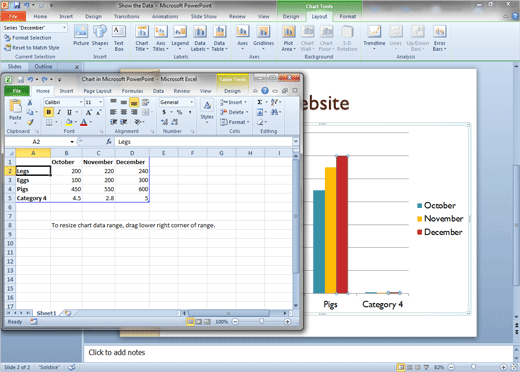Click the Font Color red A button
The height and width of the screenshot is (372, 520).
click(84, 122)
